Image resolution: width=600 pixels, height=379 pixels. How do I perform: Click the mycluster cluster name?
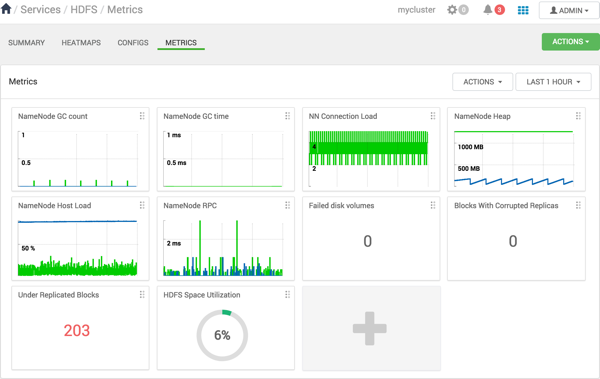click(416, 10)
